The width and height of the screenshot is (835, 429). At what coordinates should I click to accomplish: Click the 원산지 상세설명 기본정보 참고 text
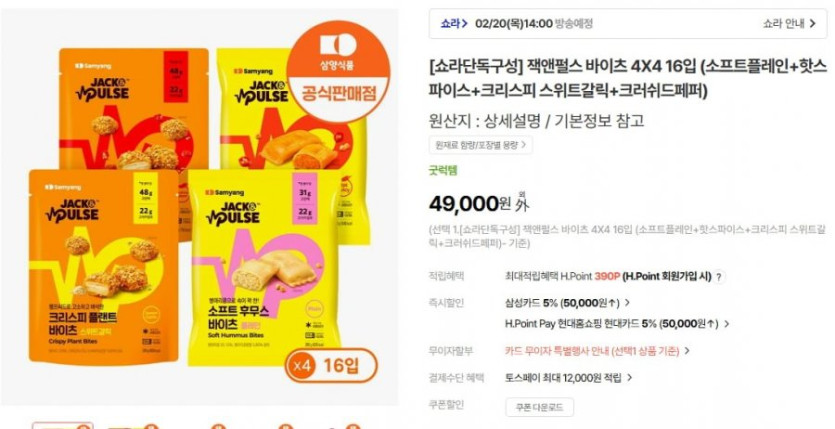(x=536, y=121)
